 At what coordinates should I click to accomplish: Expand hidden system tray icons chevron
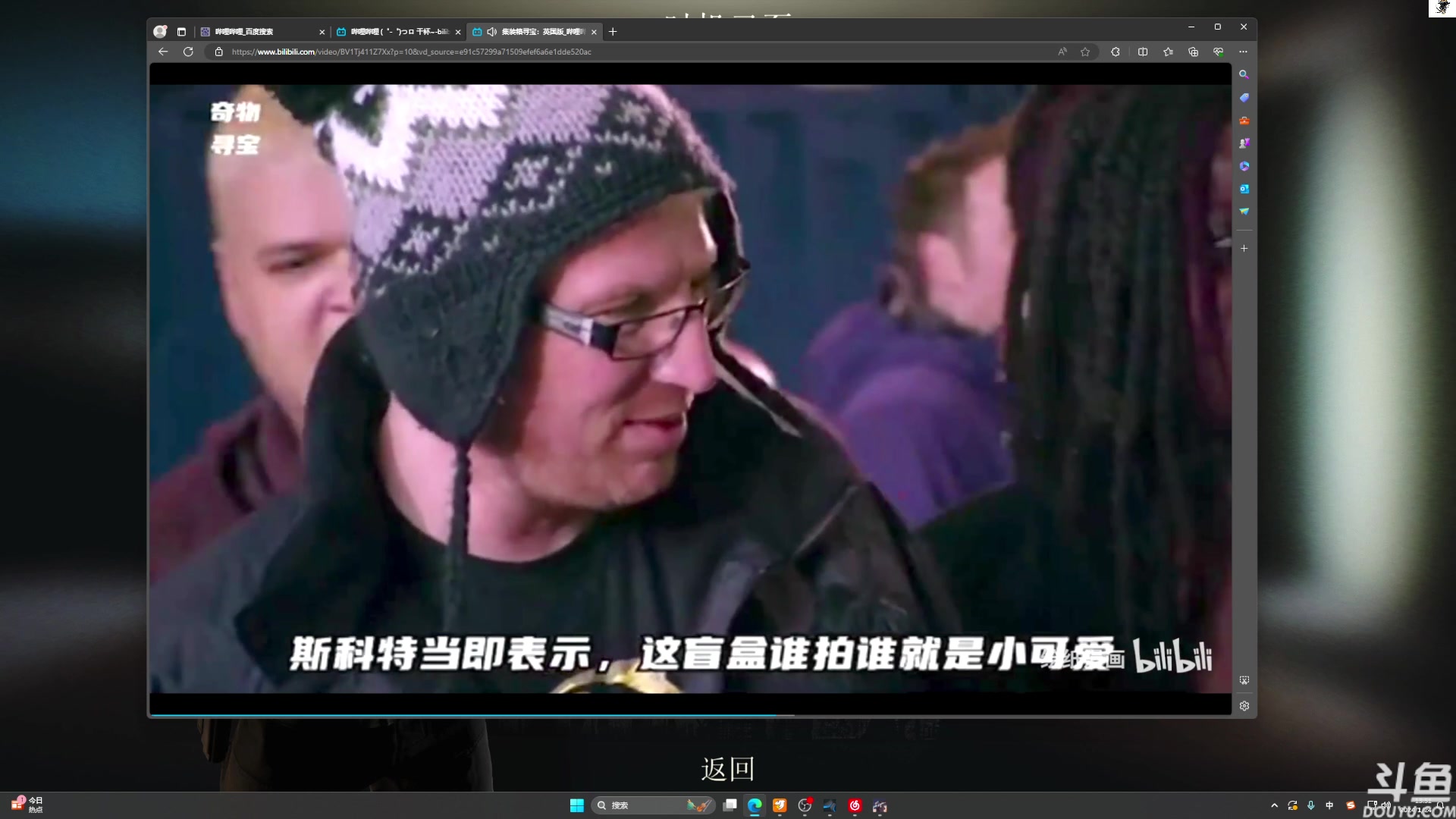click(x=1274, y=805)
